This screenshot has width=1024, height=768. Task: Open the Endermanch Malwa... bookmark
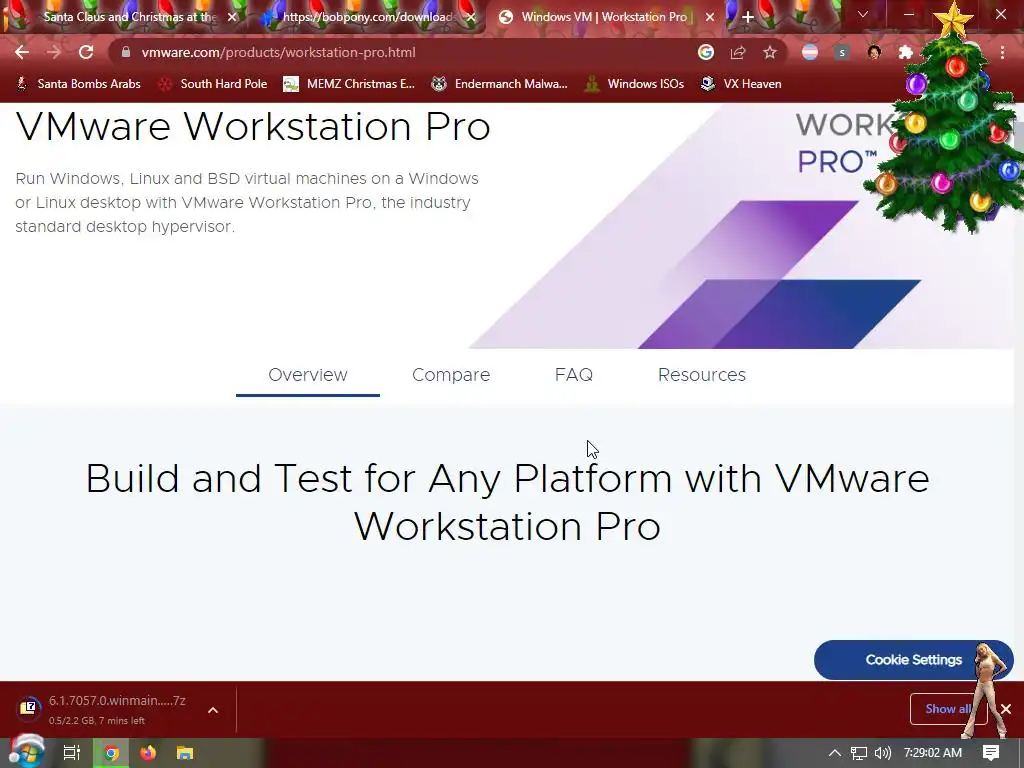tap(500, 84)
